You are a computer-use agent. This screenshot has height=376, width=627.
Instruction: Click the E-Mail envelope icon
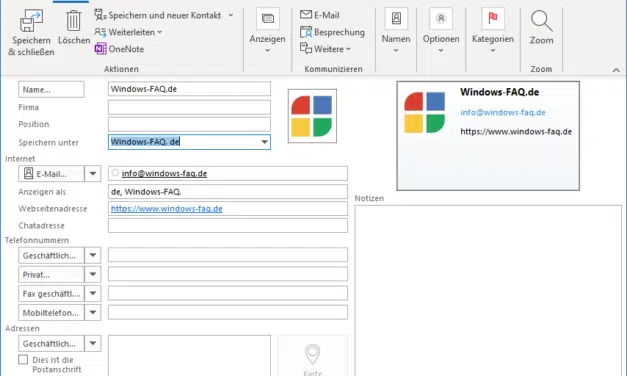(306, 15)
